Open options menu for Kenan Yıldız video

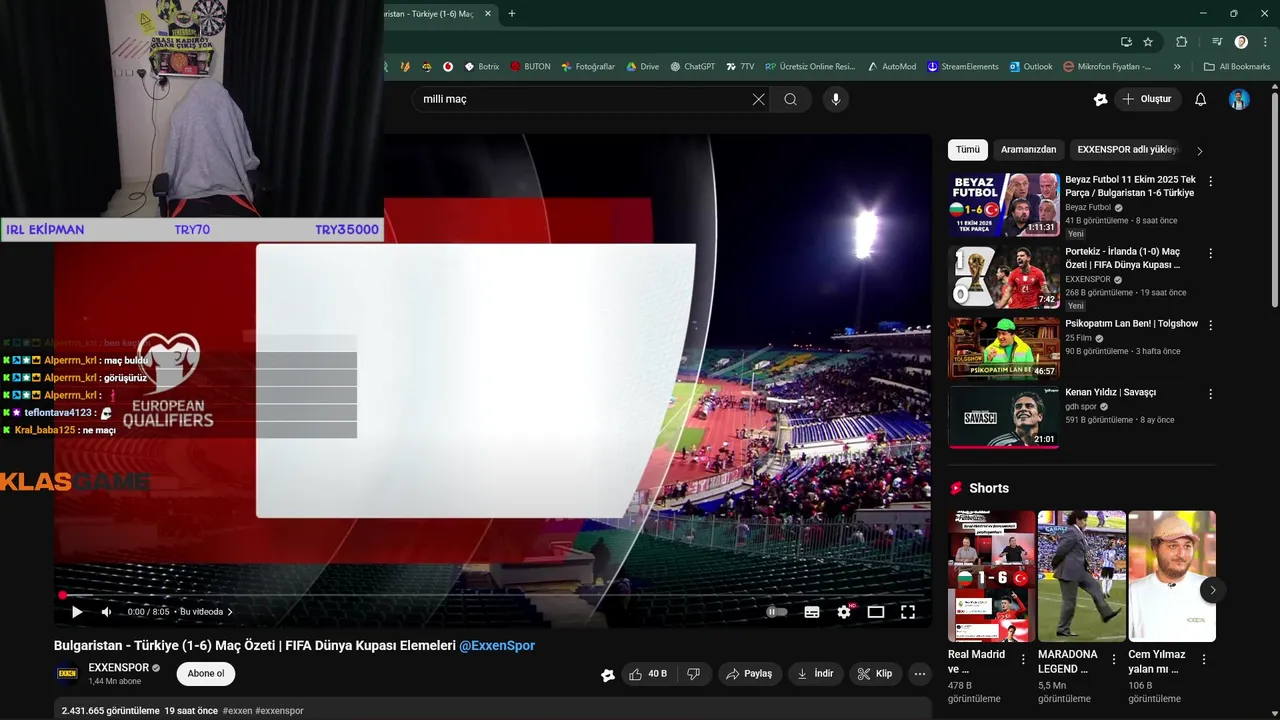1210,394
